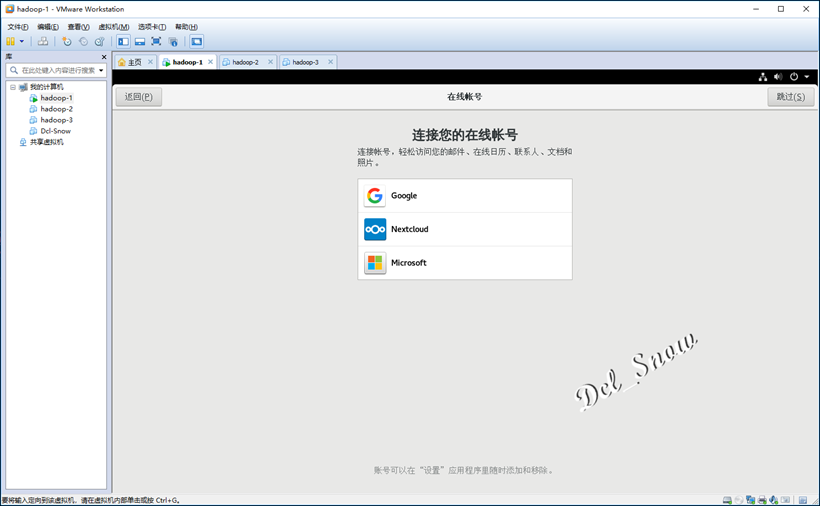
Task: Open the 帮助(H) menu
Action: (186, 27)
